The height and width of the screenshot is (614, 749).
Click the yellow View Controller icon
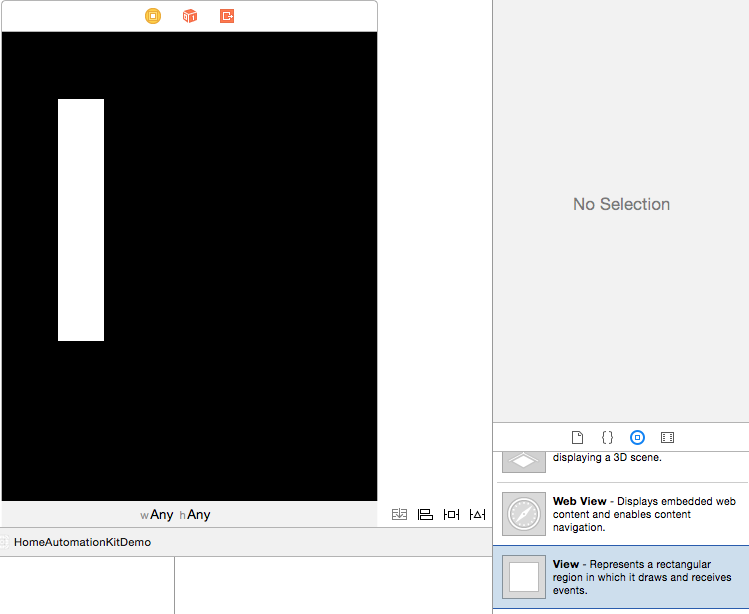[x=153, y=16]
